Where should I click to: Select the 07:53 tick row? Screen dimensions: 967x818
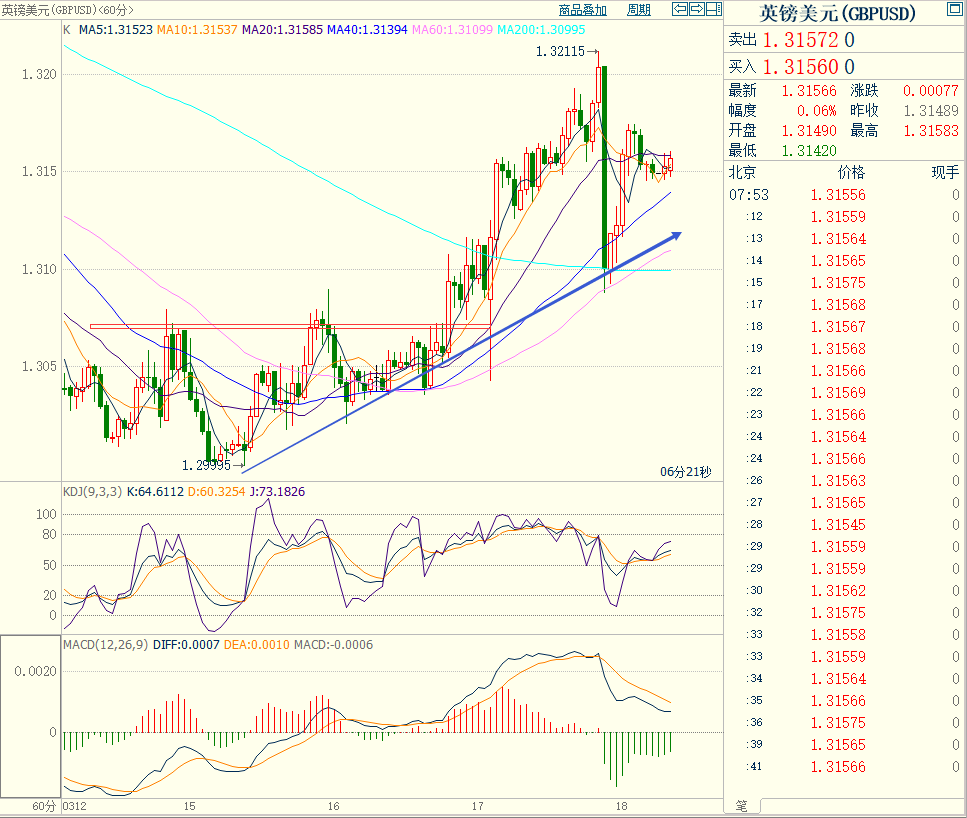pyautogui.click(x=844, y=195)
